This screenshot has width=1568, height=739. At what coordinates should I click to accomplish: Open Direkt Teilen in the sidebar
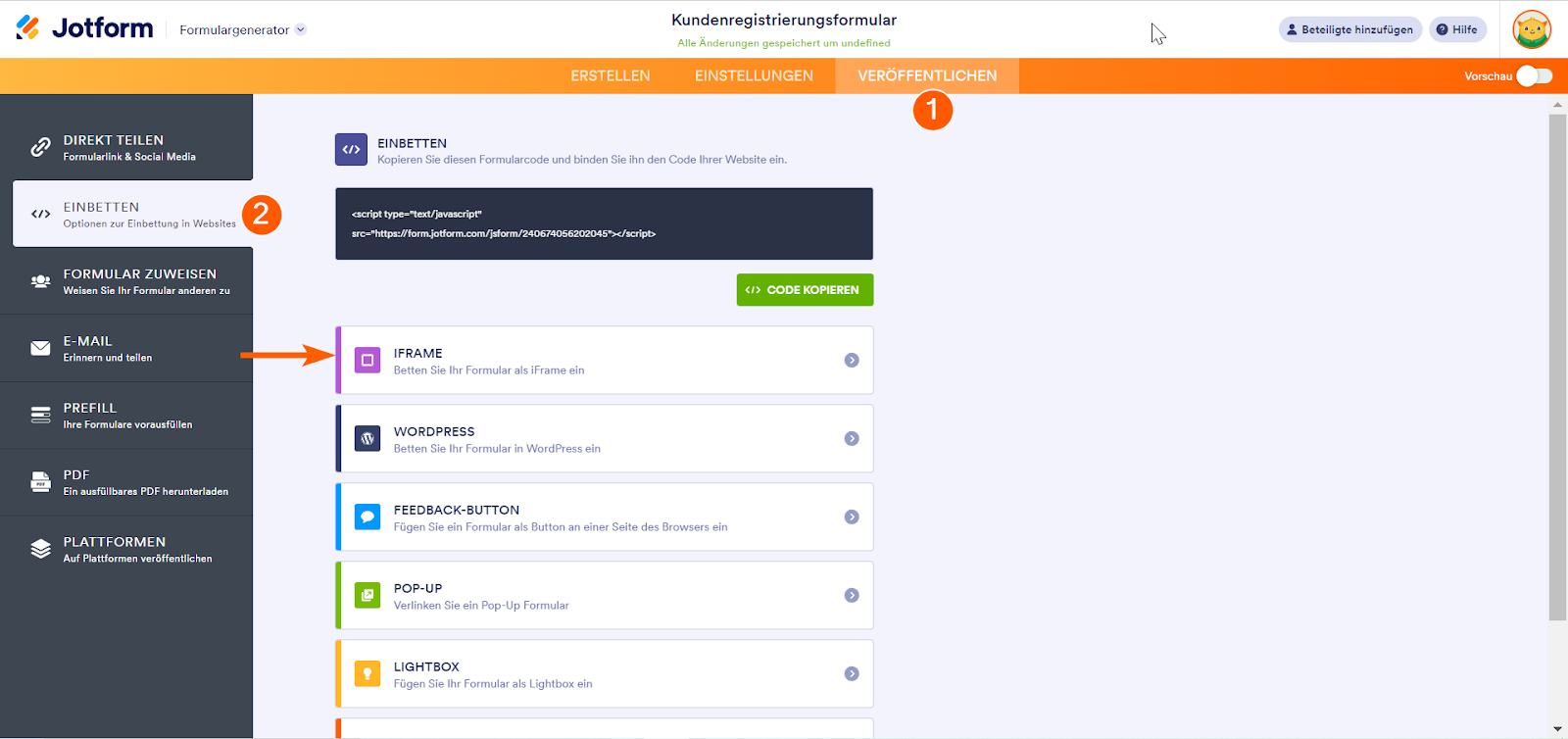click(x=126, y=147)
